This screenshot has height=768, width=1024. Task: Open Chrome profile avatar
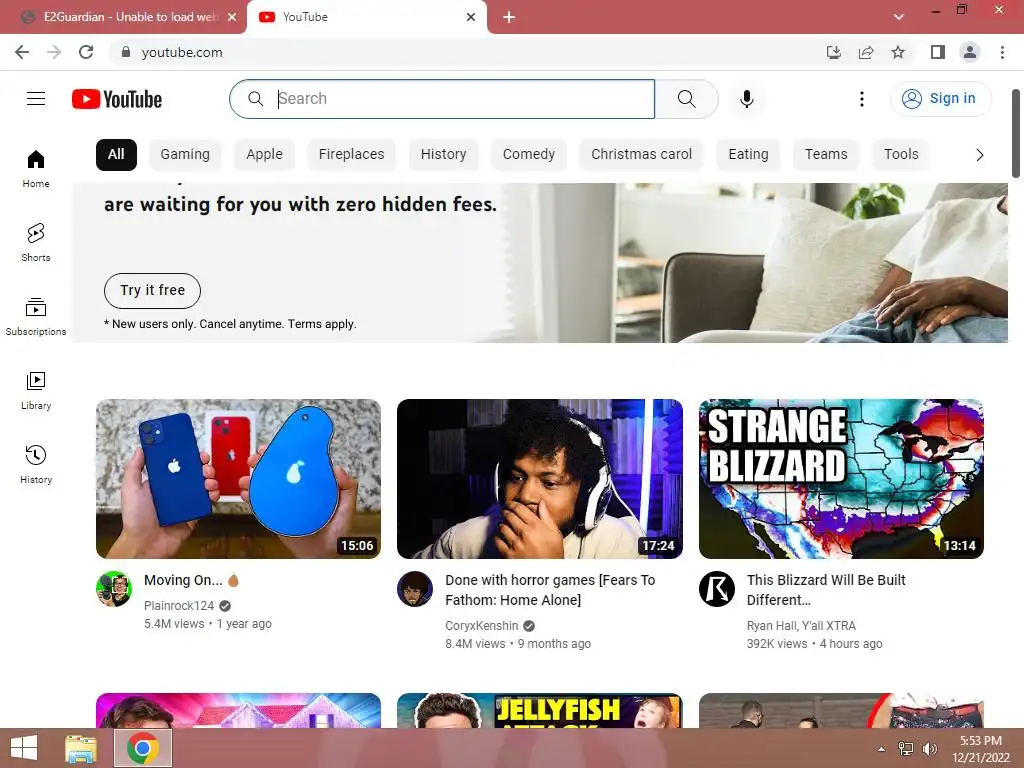click(970, 52)
